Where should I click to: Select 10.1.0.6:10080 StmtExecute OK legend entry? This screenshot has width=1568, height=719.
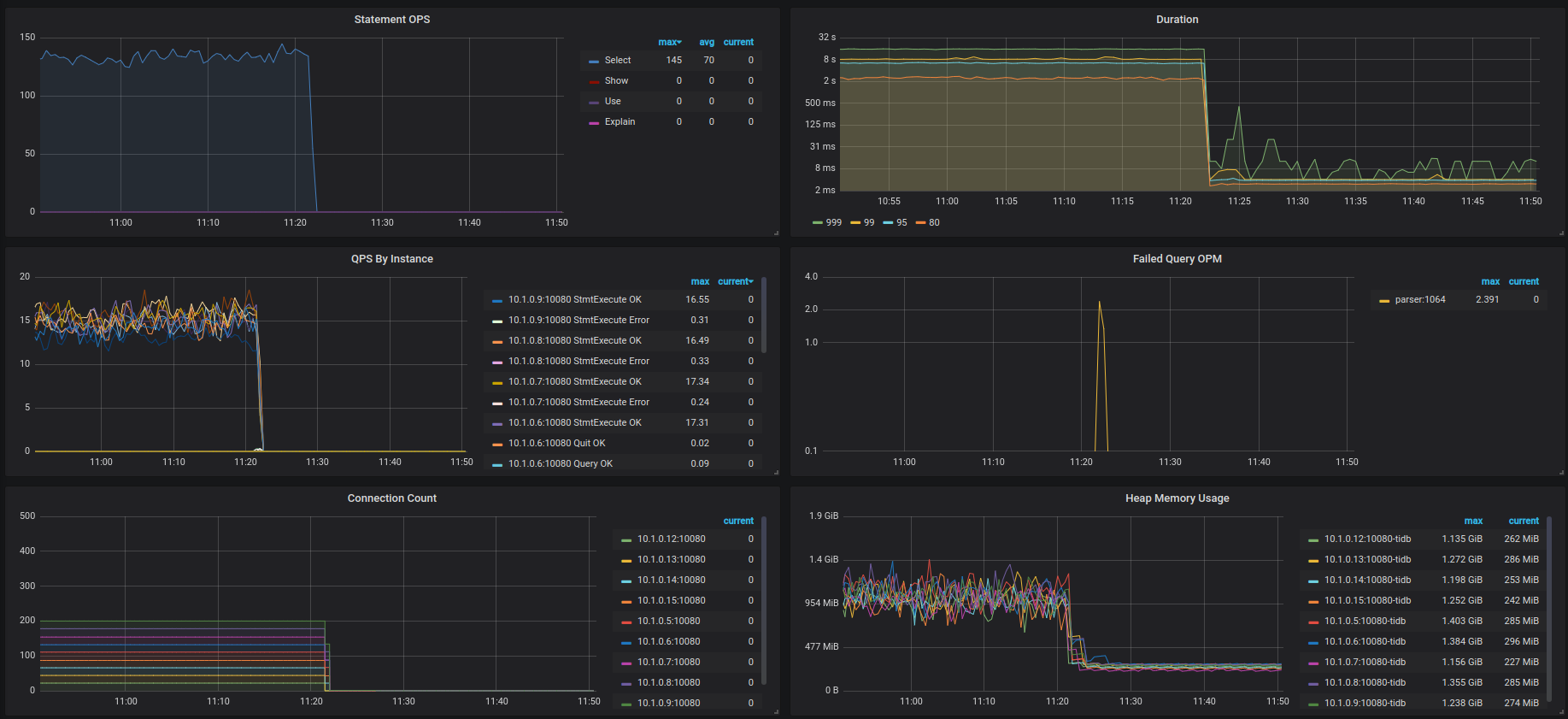[575, 422]
